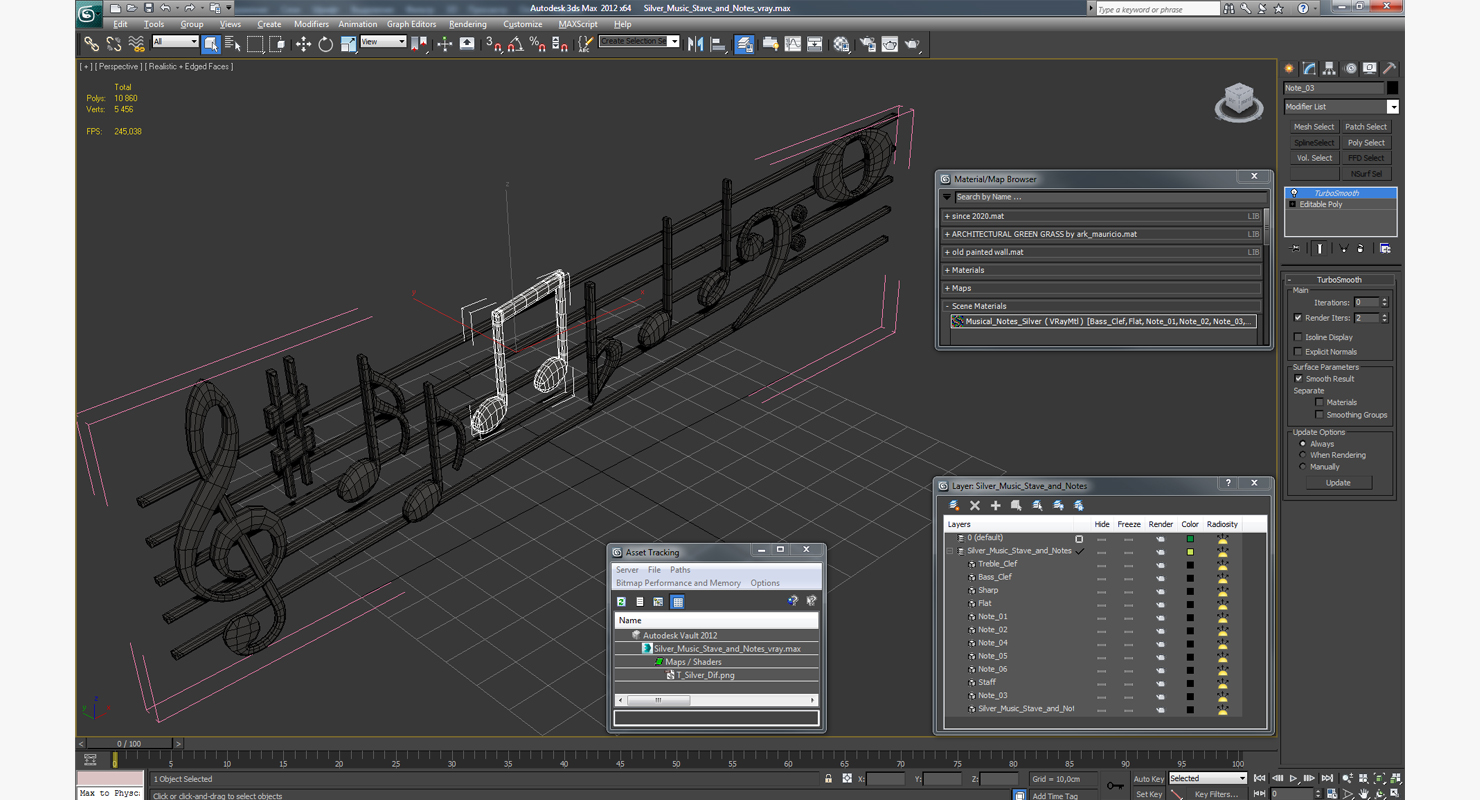Enable the Explicit Normals checkbox
Viewport: 1480px width, 800px height.
1298,352
